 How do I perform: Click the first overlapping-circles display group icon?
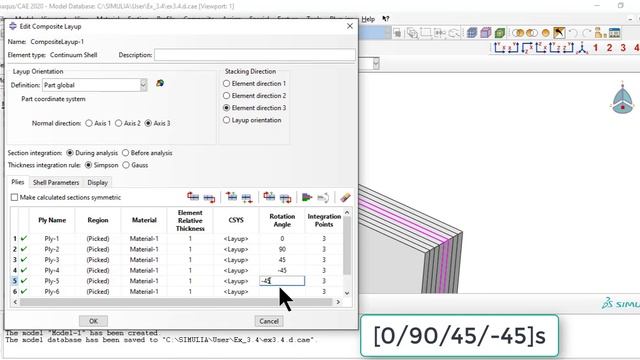[x=518, y=33]
